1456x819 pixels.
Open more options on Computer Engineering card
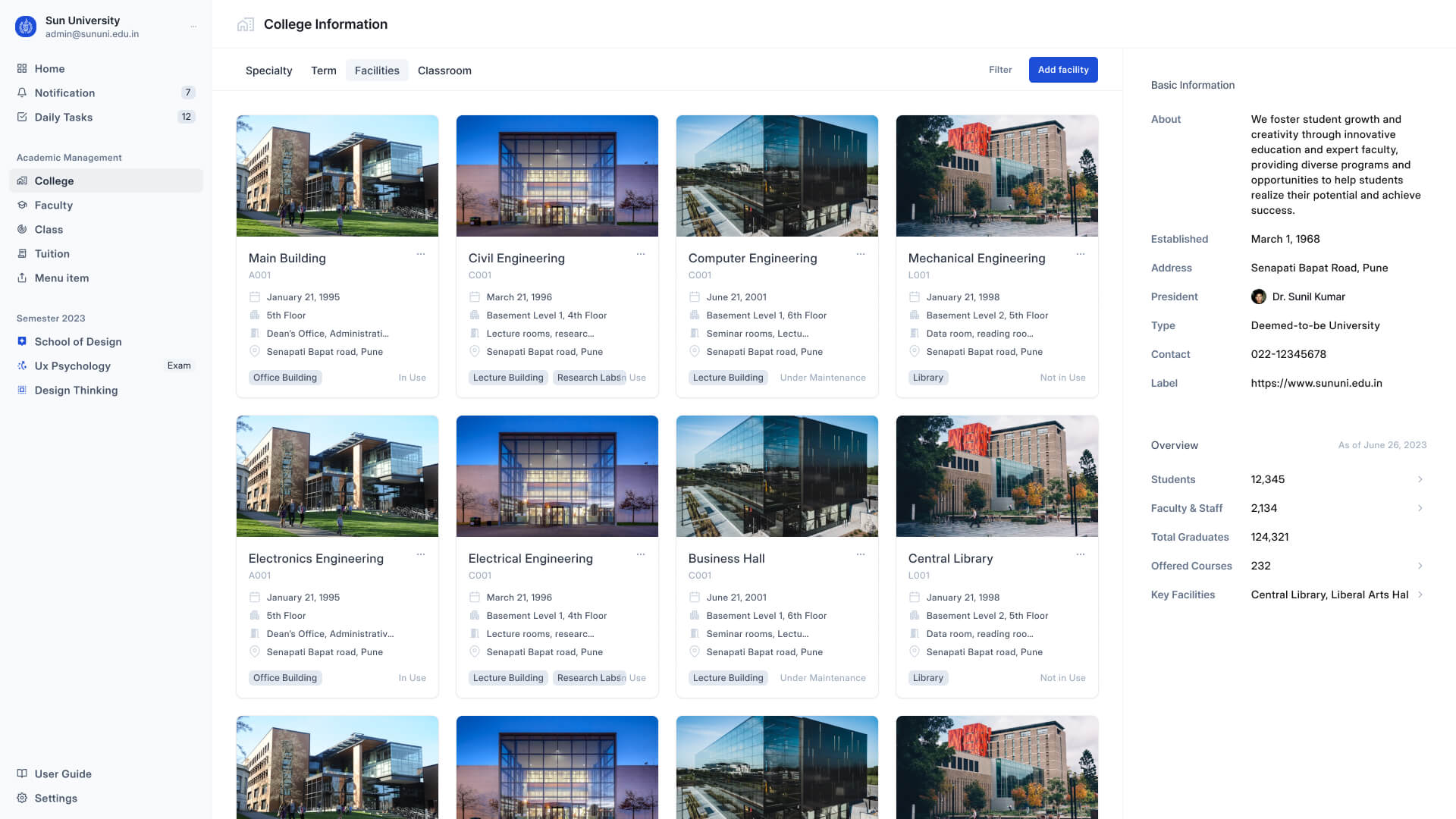click(x=861, y=254)
